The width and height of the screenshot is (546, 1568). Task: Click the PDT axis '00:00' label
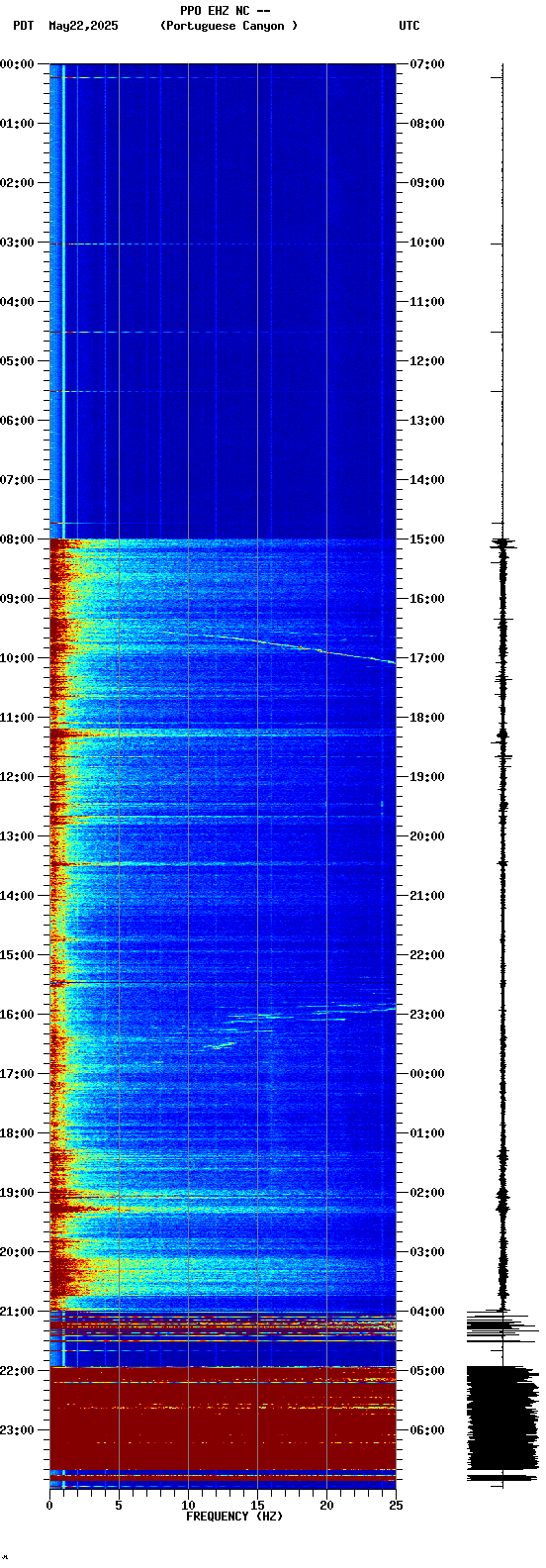[x=17, y=64]
